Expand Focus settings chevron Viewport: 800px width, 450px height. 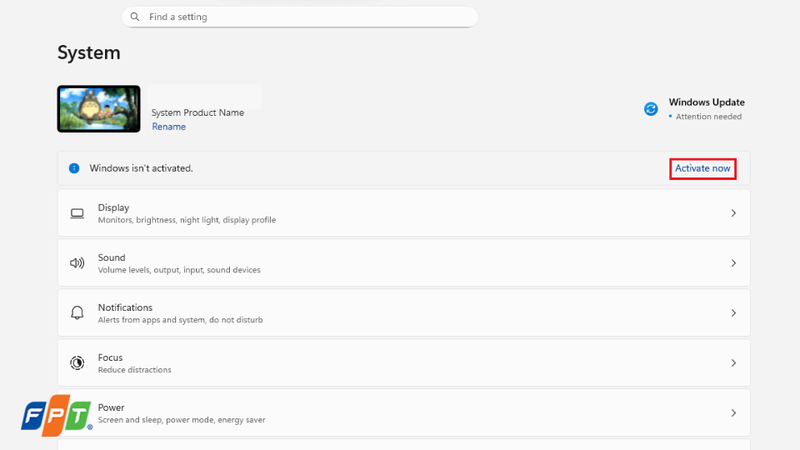point(733,363)
